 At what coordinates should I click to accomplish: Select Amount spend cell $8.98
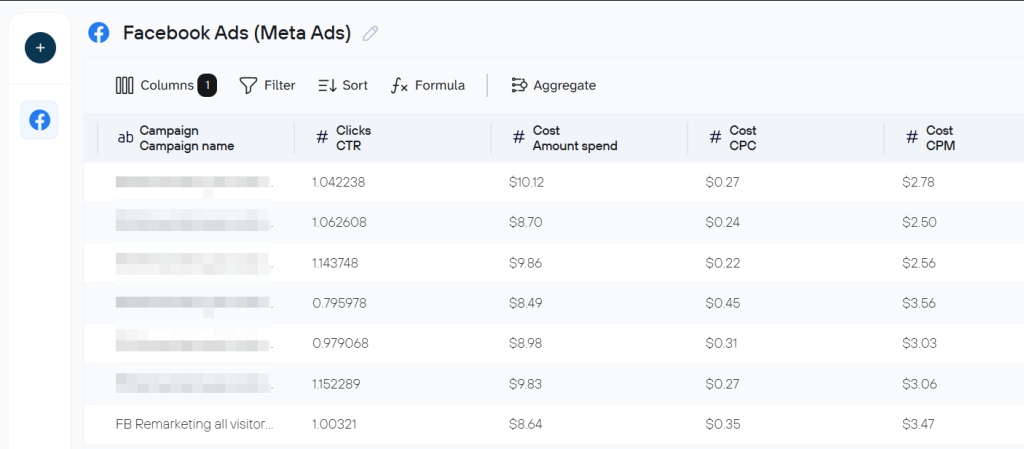point(526,343)
